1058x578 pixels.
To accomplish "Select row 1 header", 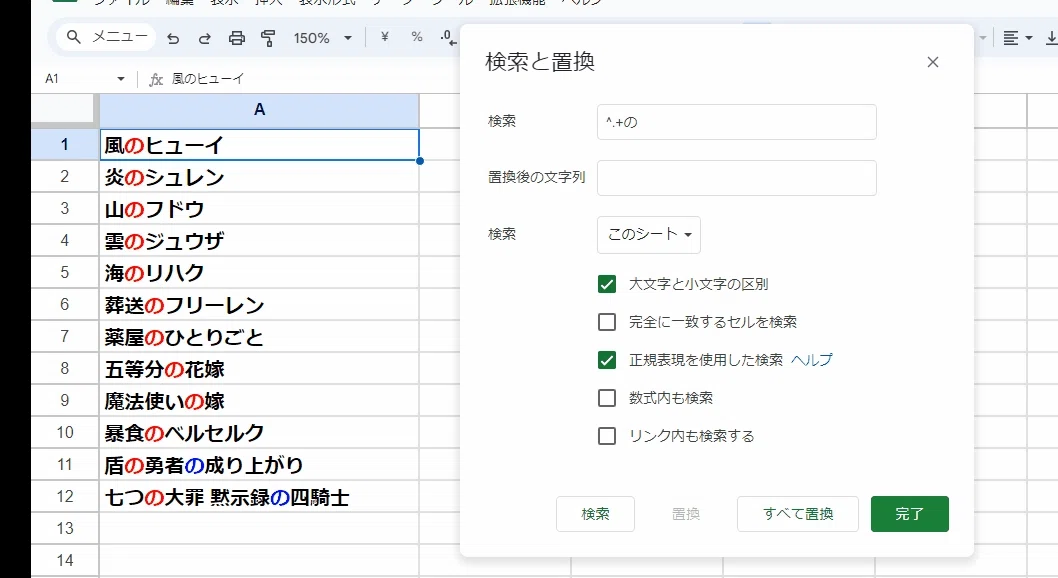I will click(65, 144).
